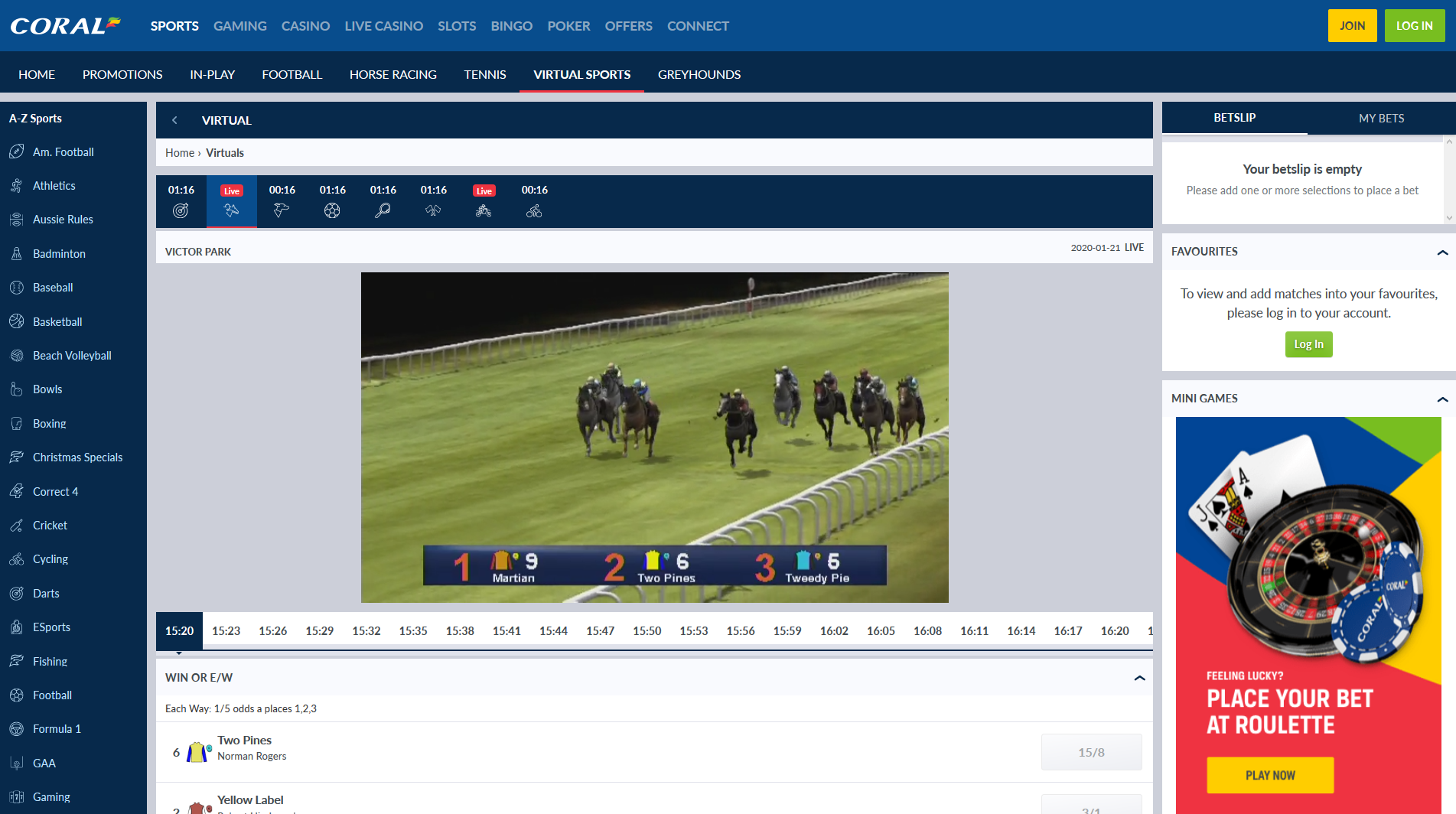Select the 15:20 current race time
Viewport: 1456px width, 814px height.
179,631
